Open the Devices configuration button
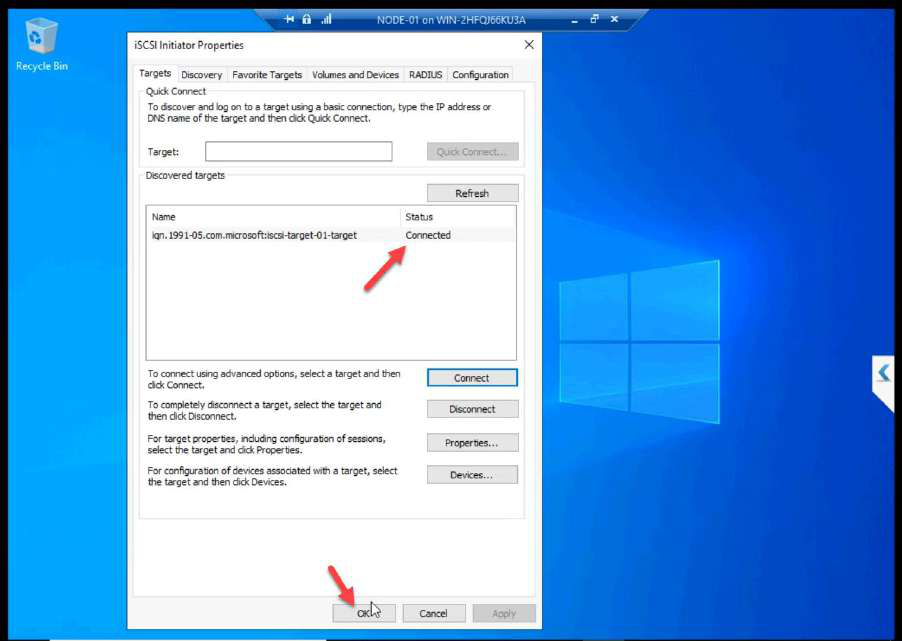This screenshot has height=641, width=902. coord(472,475)
